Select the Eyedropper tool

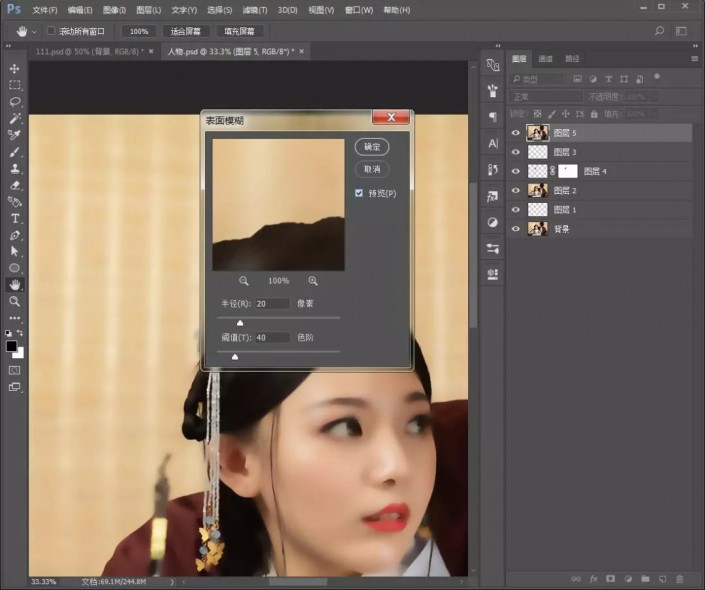click(14, 135)
